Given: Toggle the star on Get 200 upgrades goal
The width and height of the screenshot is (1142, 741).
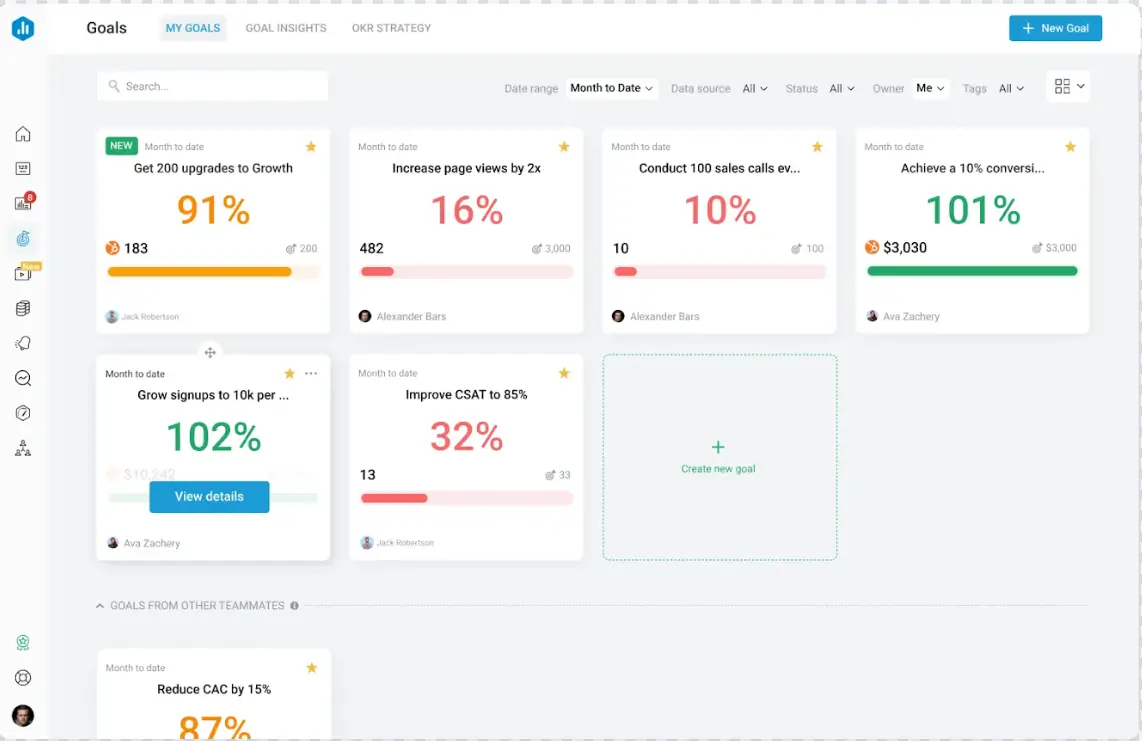Looking at the screenshot, I should tap(311, 146).
